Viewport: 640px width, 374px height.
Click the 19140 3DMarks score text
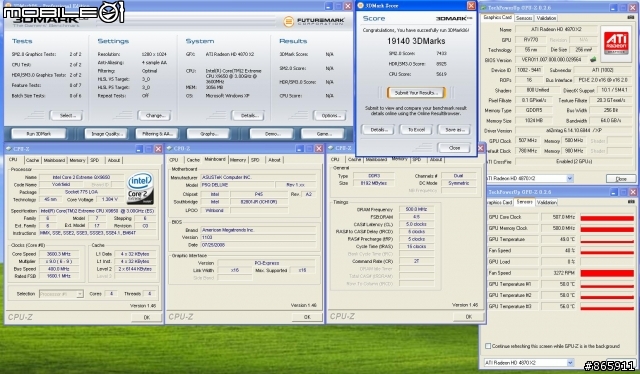(416, 41)
